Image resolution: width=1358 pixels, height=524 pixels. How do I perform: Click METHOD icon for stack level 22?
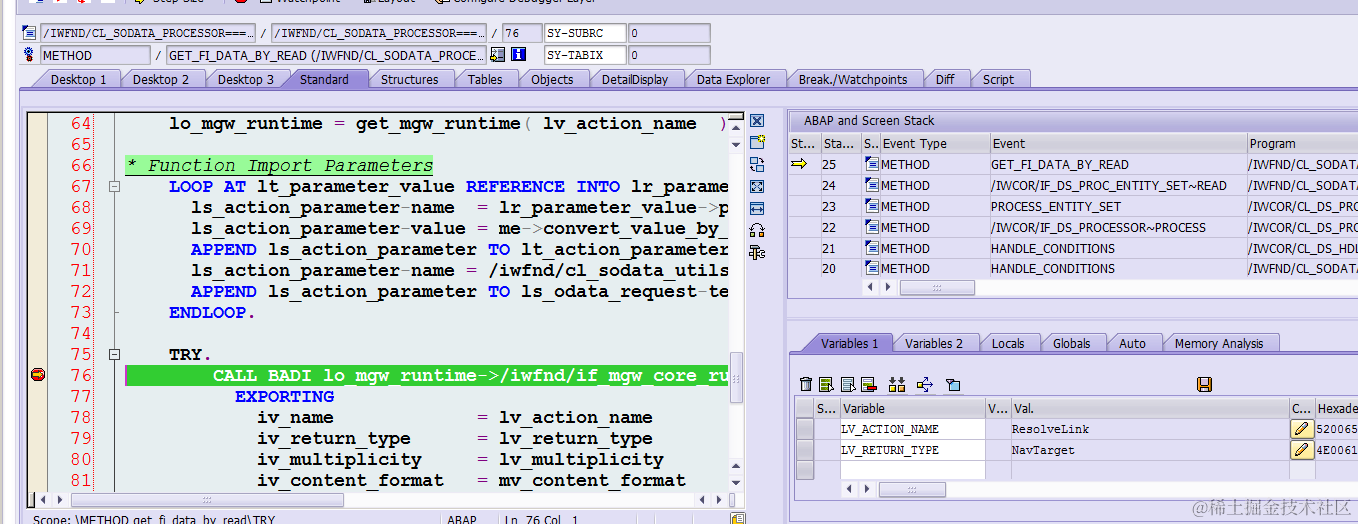pyautogui.click(x=871, y=227)
